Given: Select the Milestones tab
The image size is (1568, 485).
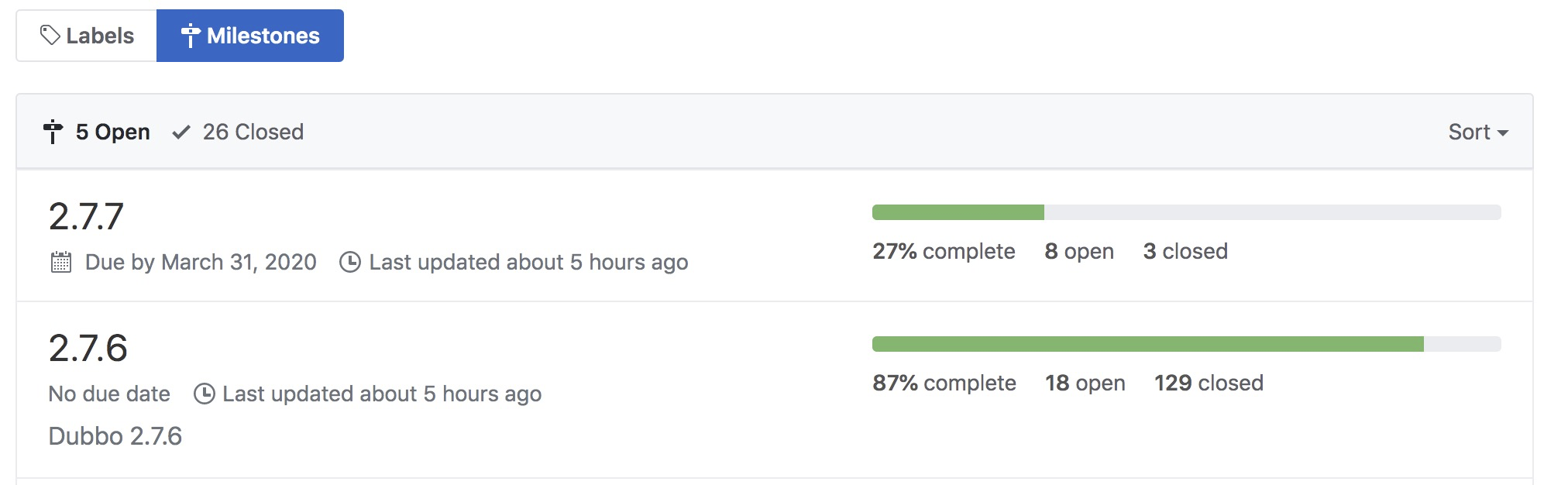Looking at the screenshot, I should coord(249,35).
